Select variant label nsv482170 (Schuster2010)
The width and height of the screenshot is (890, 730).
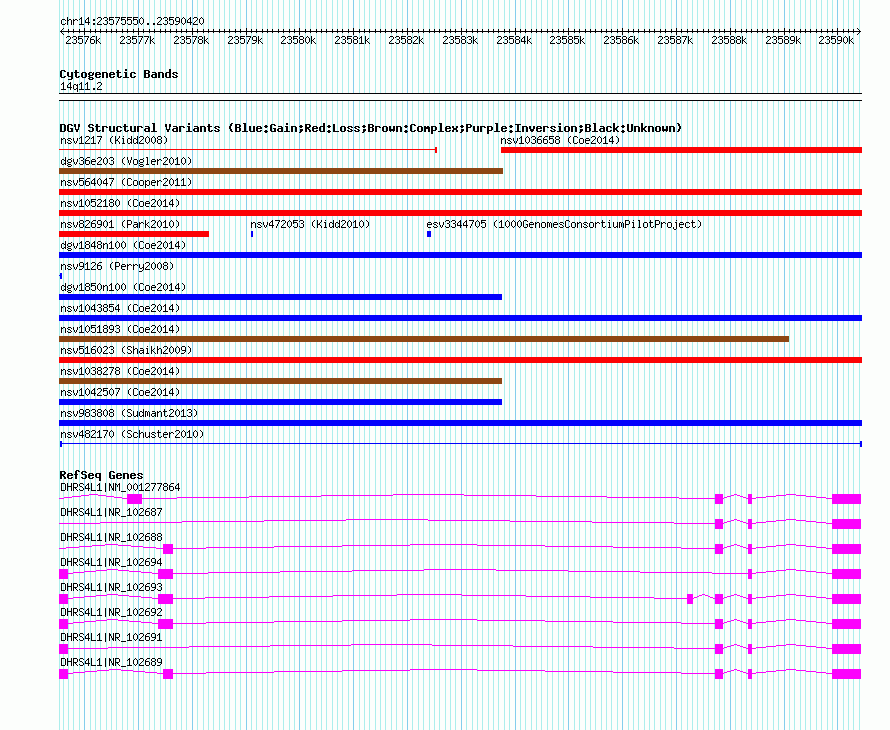click(x=132, y=434)
